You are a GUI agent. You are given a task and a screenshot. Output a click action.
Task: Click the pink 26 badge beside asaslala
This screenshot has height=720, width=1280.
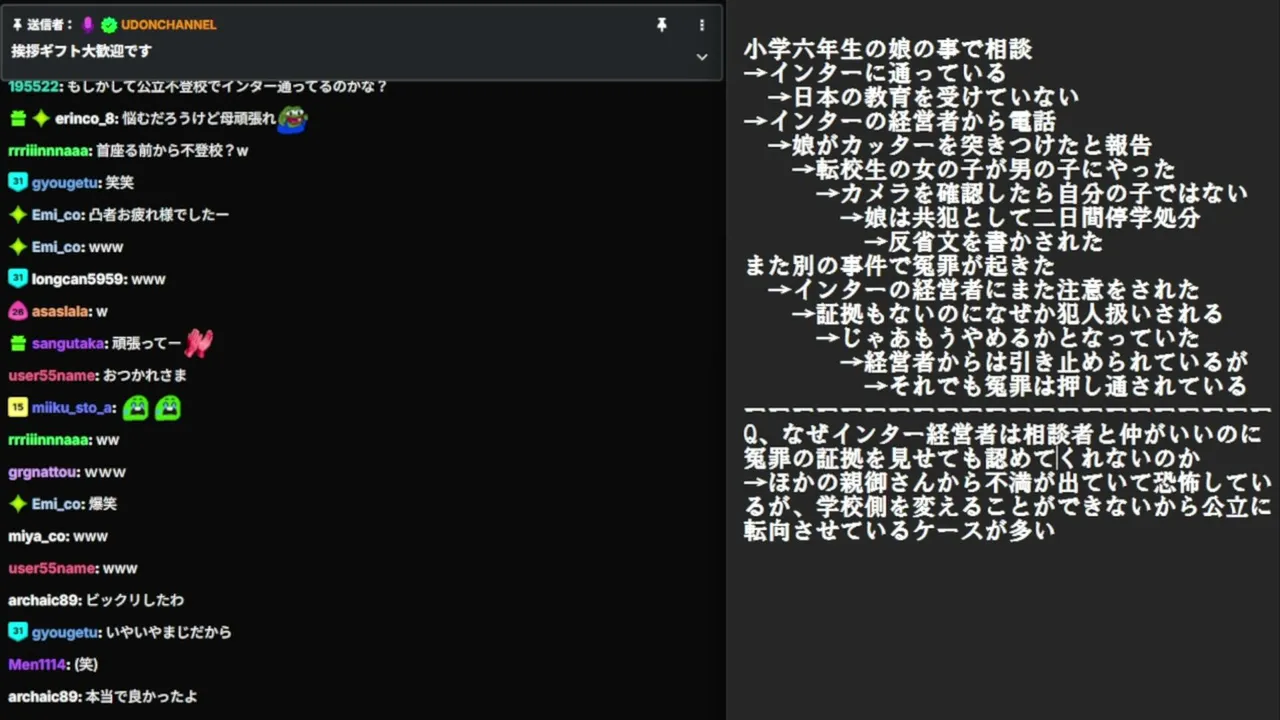(17, 311)
